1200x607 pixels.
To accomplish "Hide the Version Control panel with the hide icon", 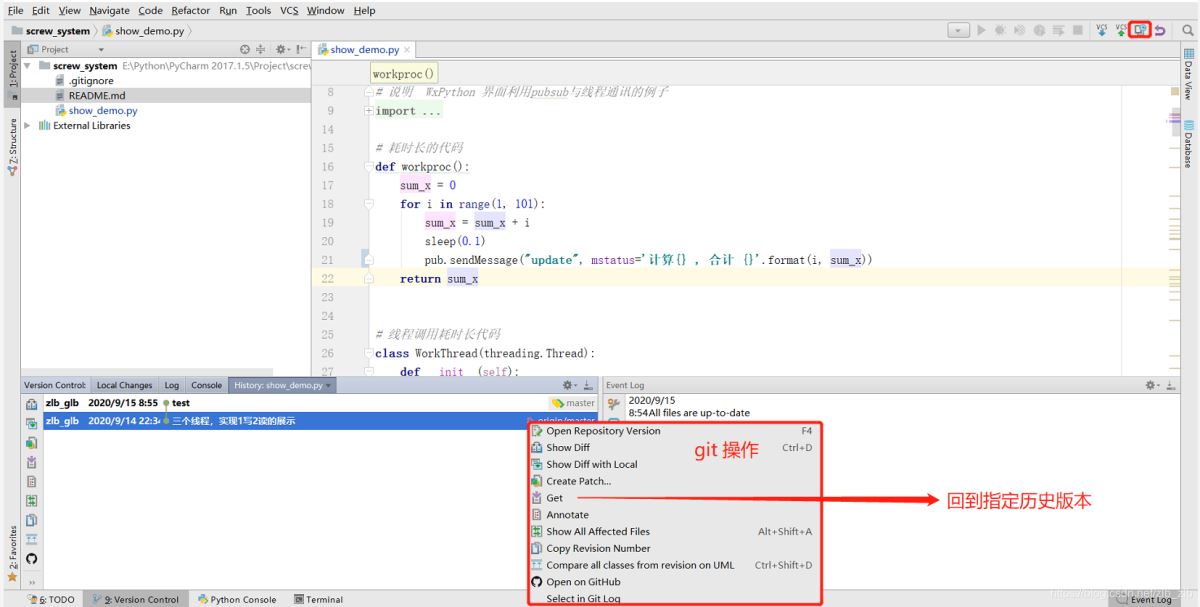I will (x=588, y=384).
